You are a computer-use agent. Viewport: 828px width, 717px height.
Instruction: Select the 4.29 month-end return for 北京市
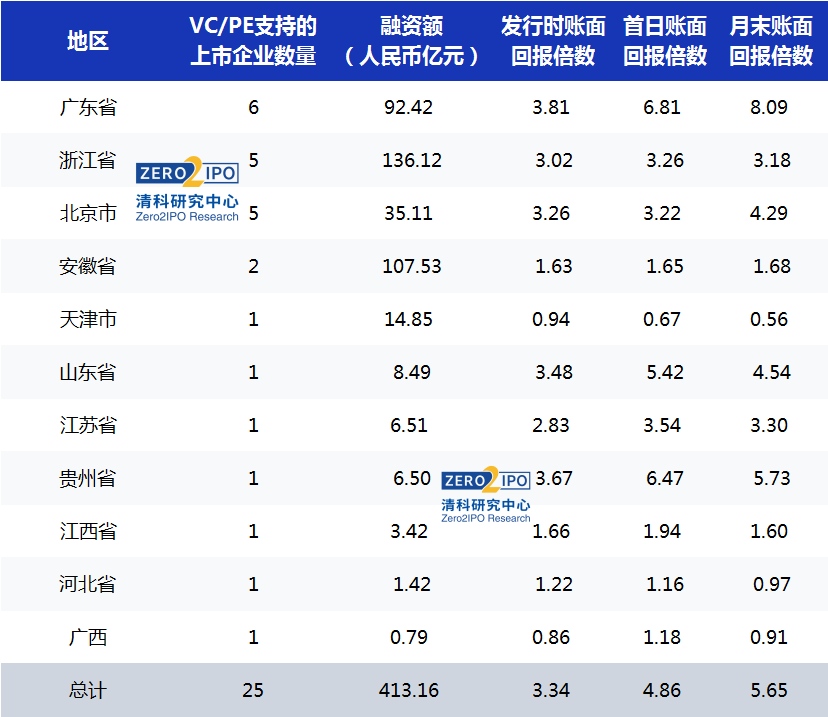(x=769, y=213)
